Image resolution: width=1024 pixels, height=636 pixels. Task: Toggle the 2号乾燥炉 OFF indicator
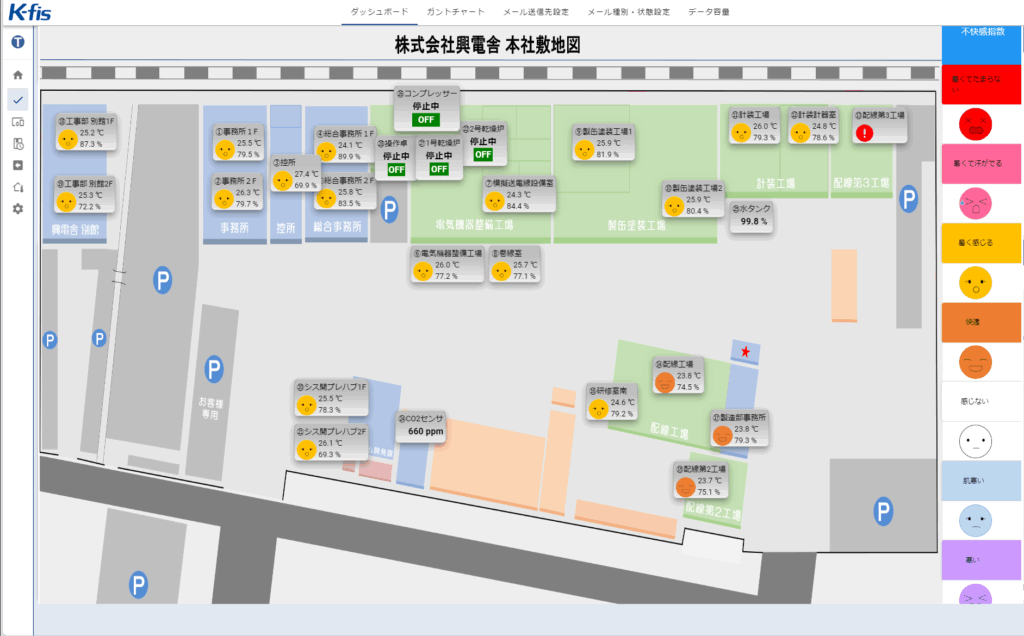tap(483, 155)
